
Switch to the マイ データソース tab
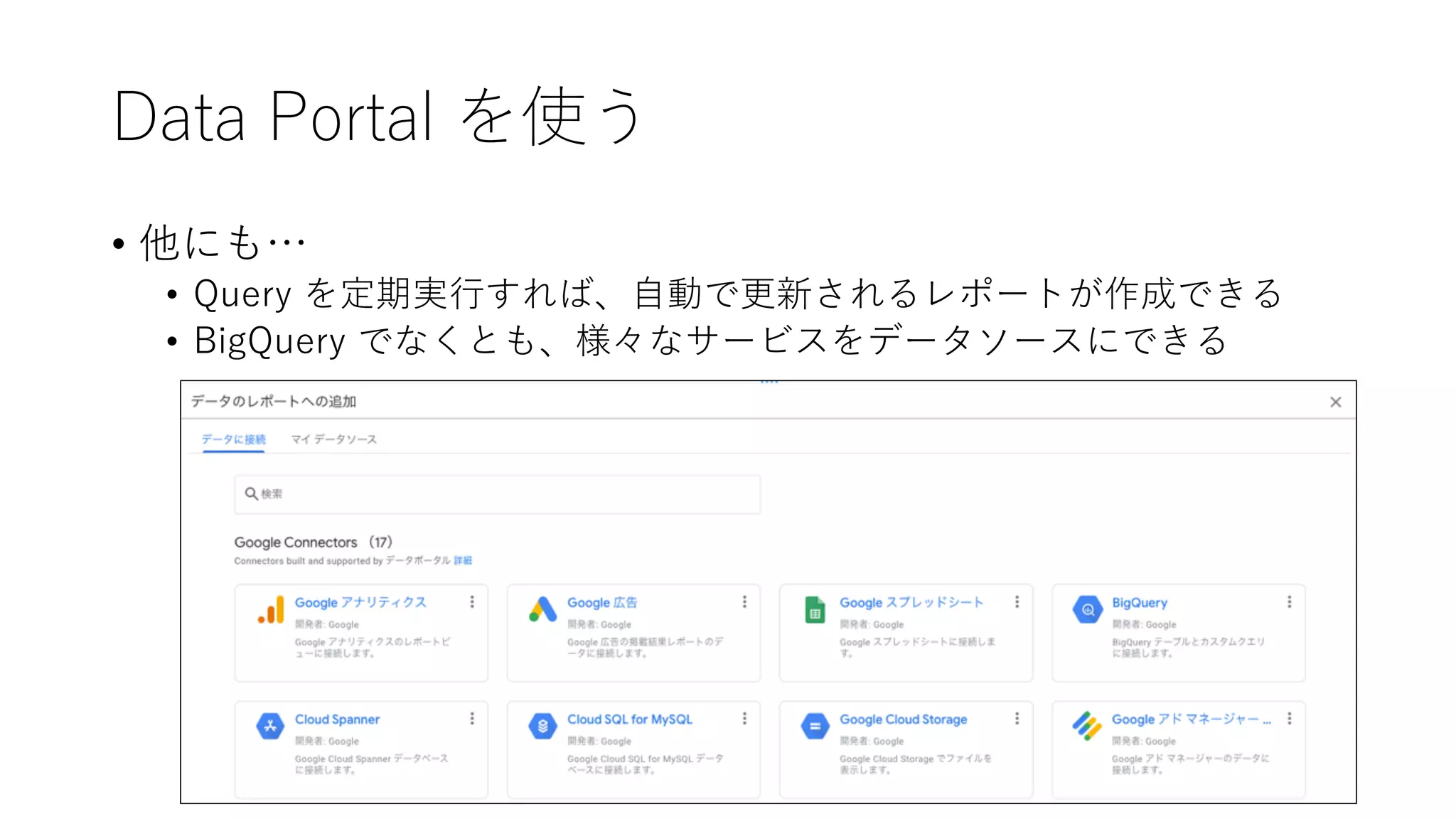(333, 439)
